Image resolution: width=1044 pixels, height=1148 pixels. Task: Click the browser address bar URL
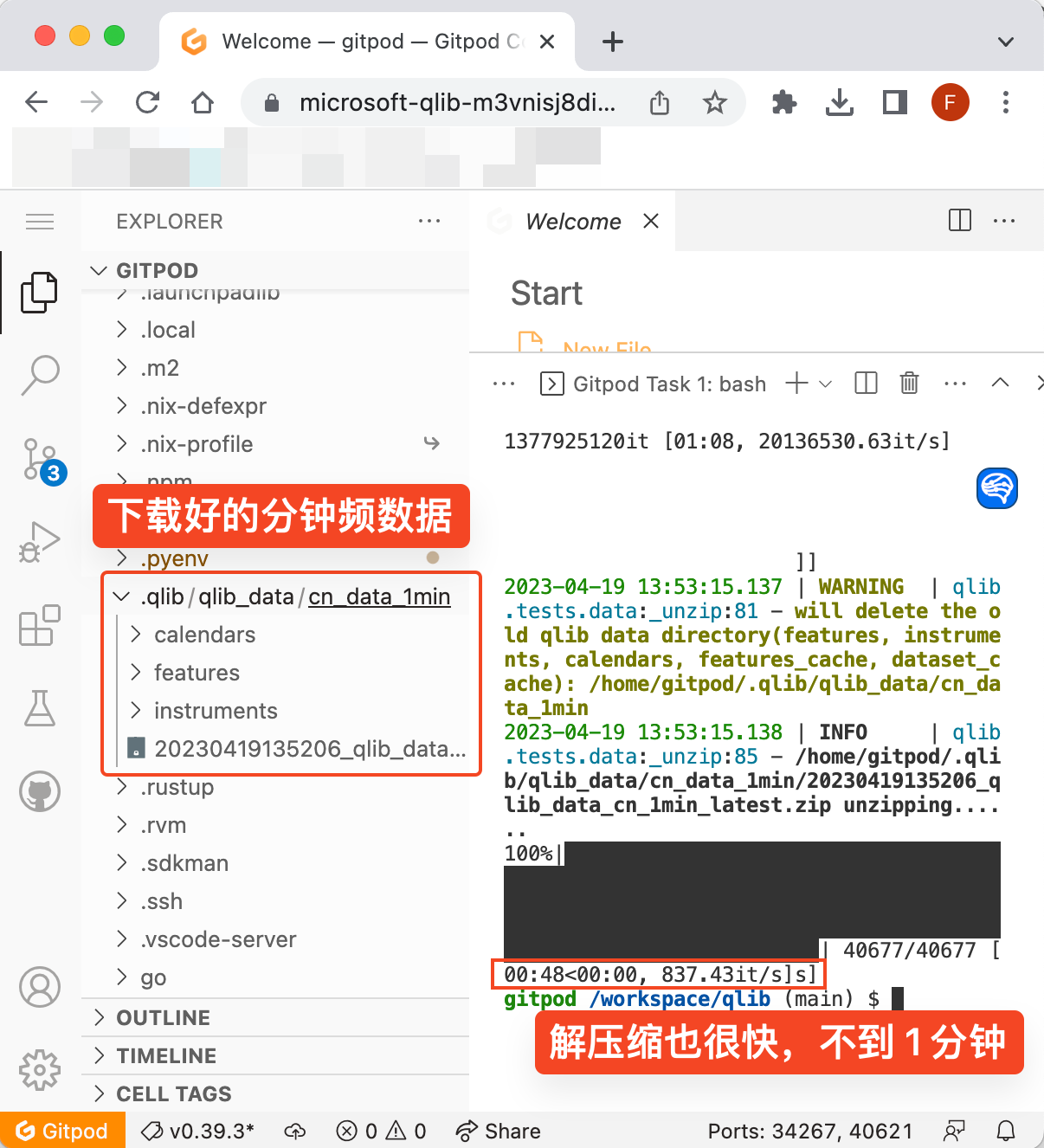(x=457, y=103)
